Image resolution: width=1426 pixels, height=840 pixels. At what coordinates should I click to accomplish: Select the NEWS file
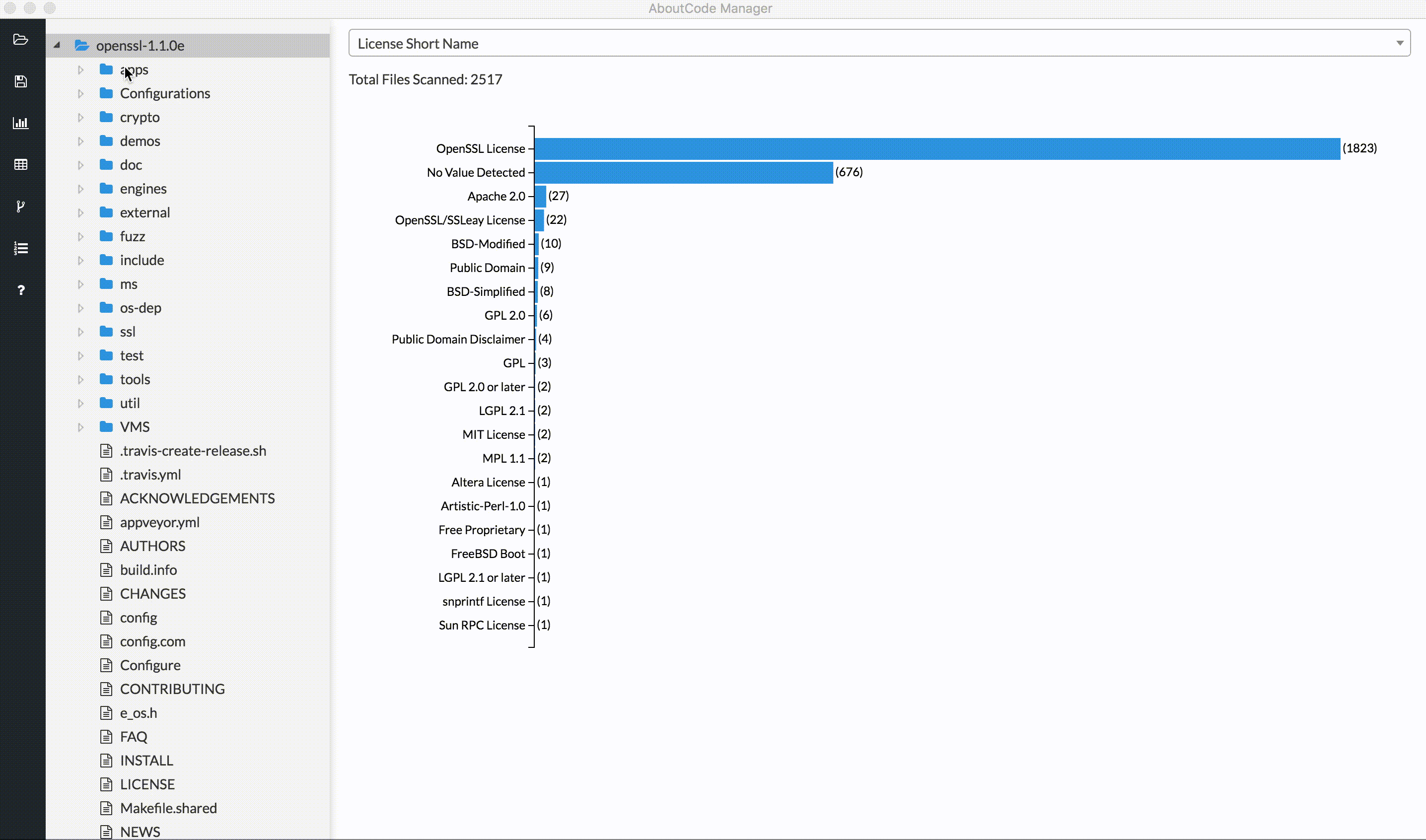pos(140,832)
